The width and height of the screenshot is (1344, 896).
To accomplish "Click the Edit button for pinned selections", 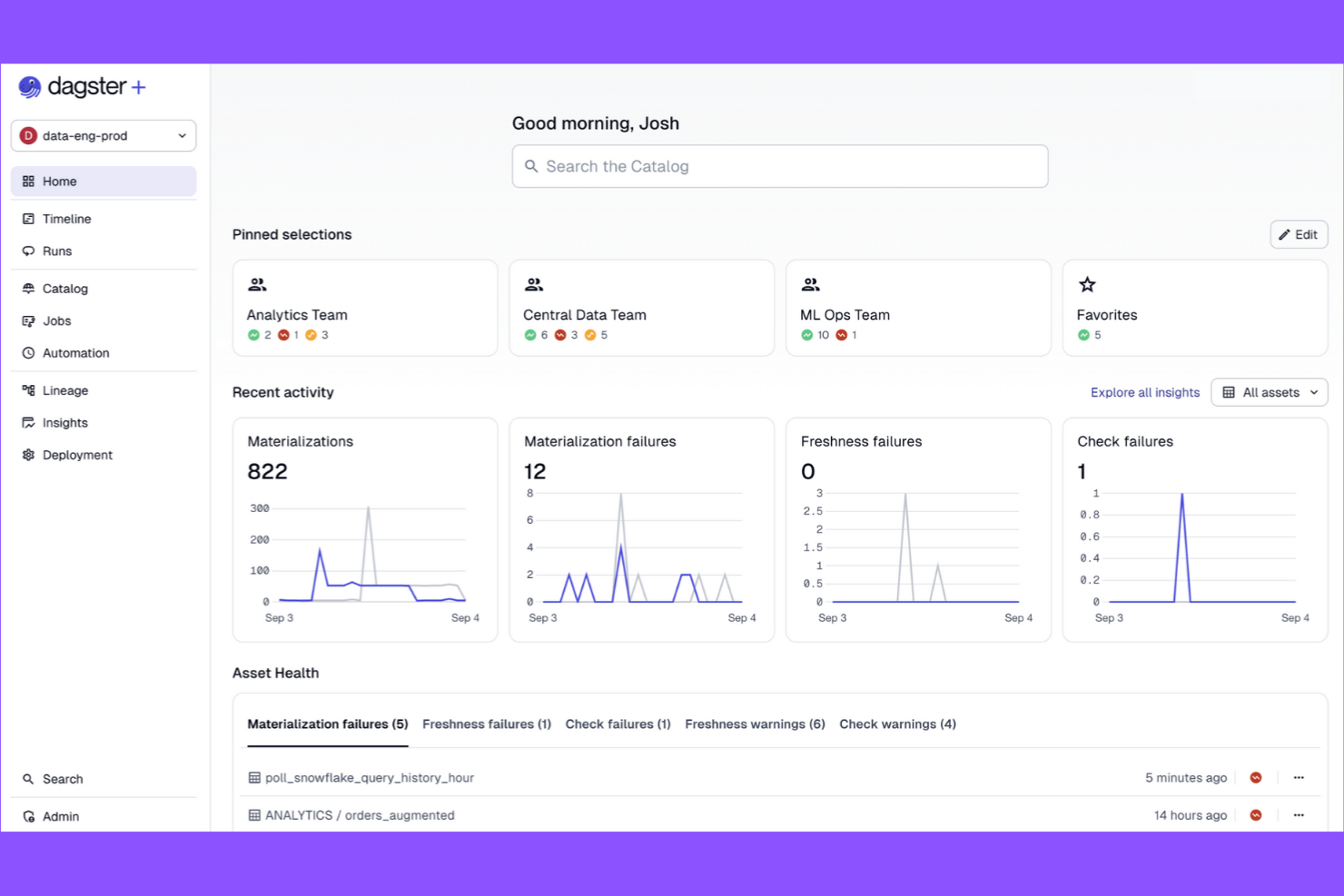I will pos(1299,234).
